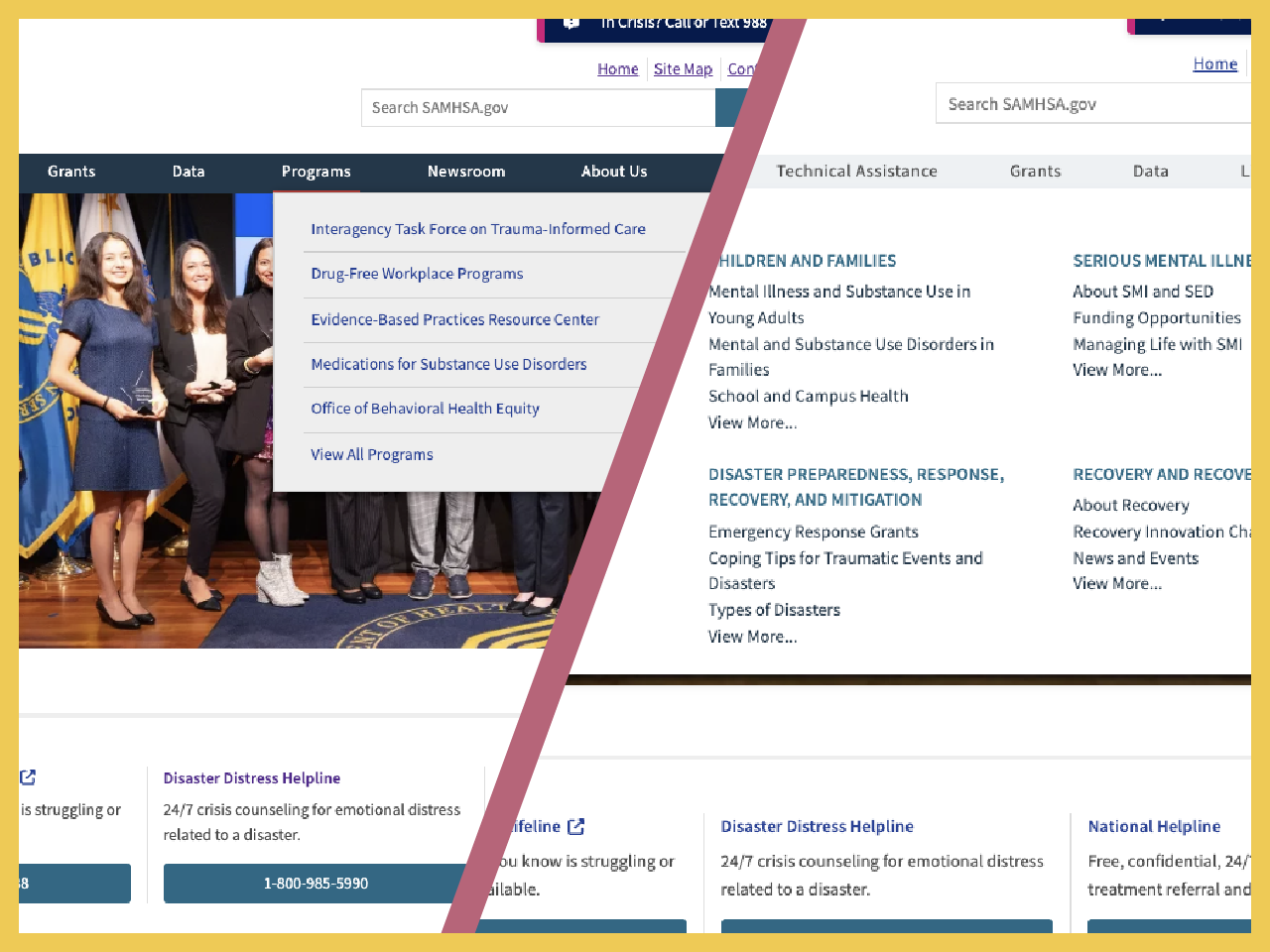Go to Emergency Response Grants

tap(814, 532)
